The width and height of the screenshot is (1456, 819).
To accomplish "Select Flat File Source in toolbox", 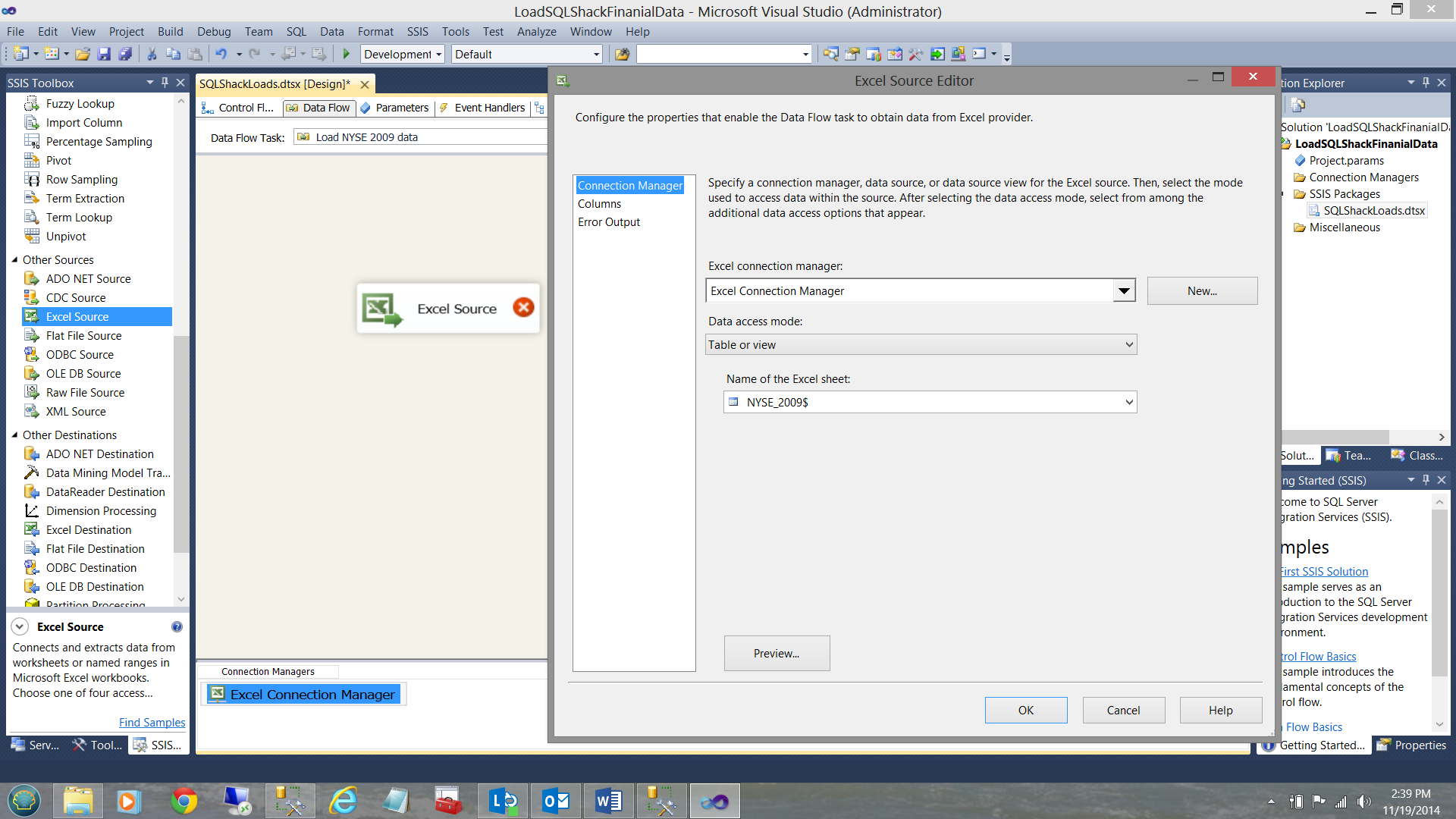I will (x=83, y=336).
